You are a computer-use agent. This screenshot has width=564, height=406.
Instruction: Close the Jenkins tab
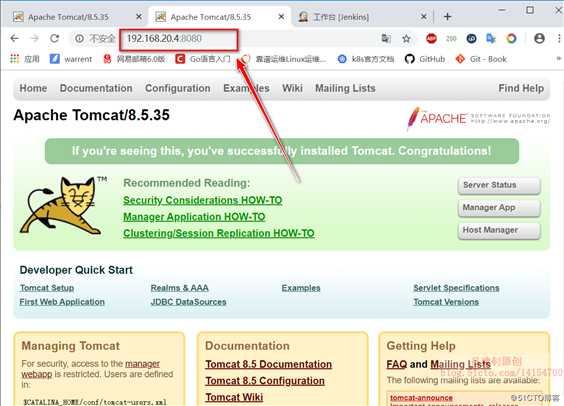[x=424, y=17]
